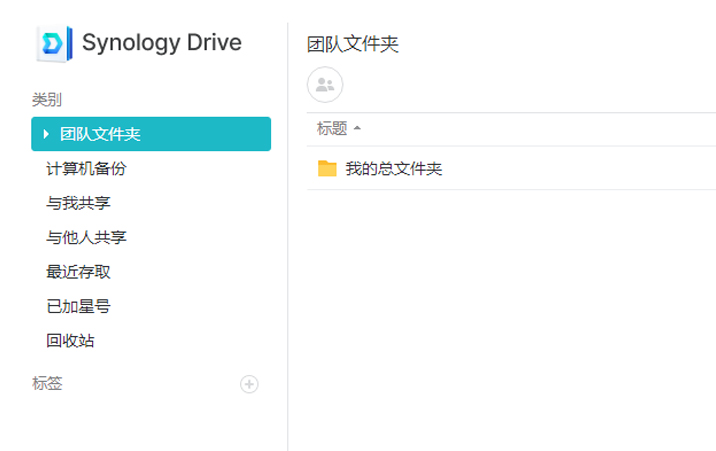This screenshot has width=716, height=451.
Task: Click the 类别 section label
Action: coord(47,99)
